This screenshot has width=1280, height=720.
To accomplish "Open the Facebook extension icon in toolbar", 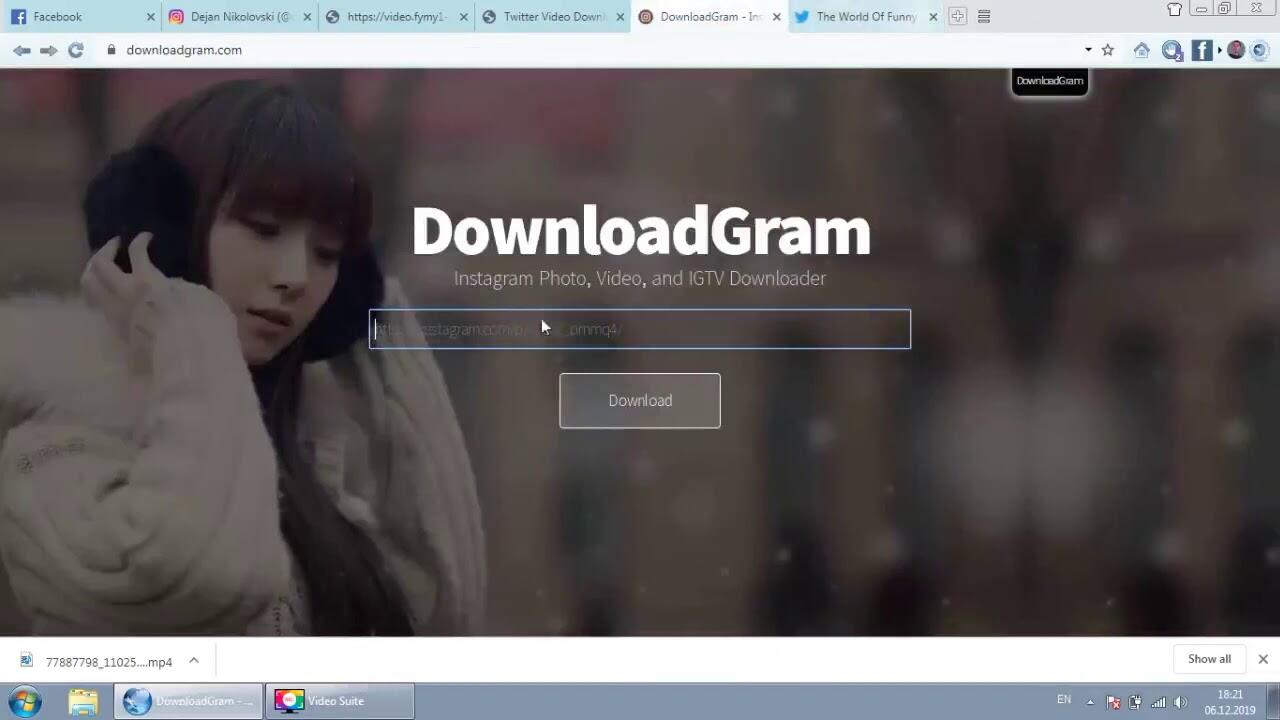I will tap(1202, 50).
